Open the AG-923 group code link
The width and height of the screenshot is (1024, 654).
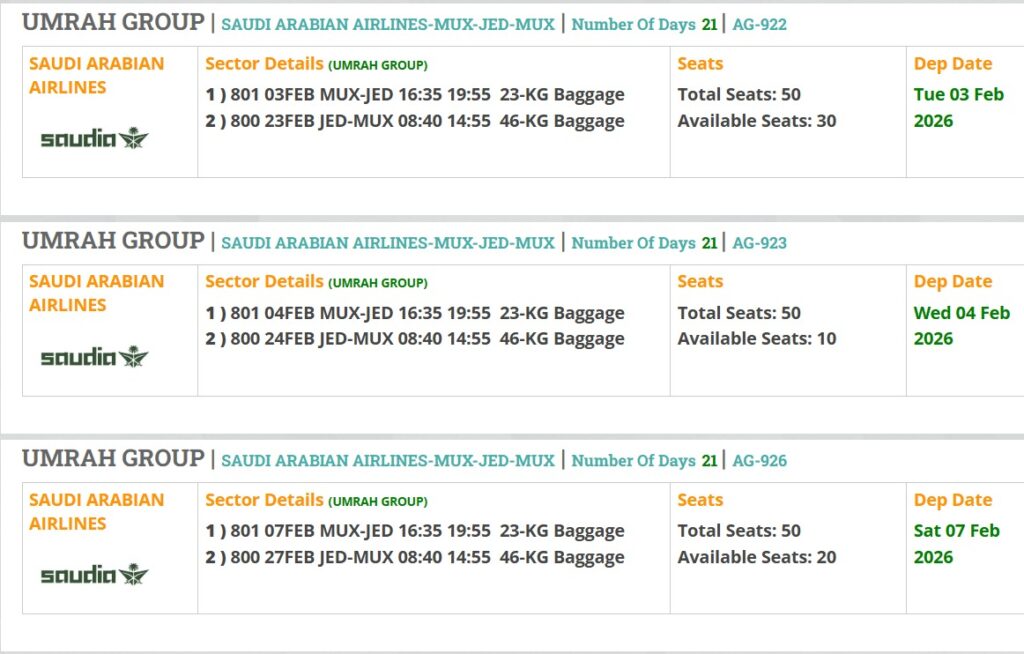click(x=759, y=242)
